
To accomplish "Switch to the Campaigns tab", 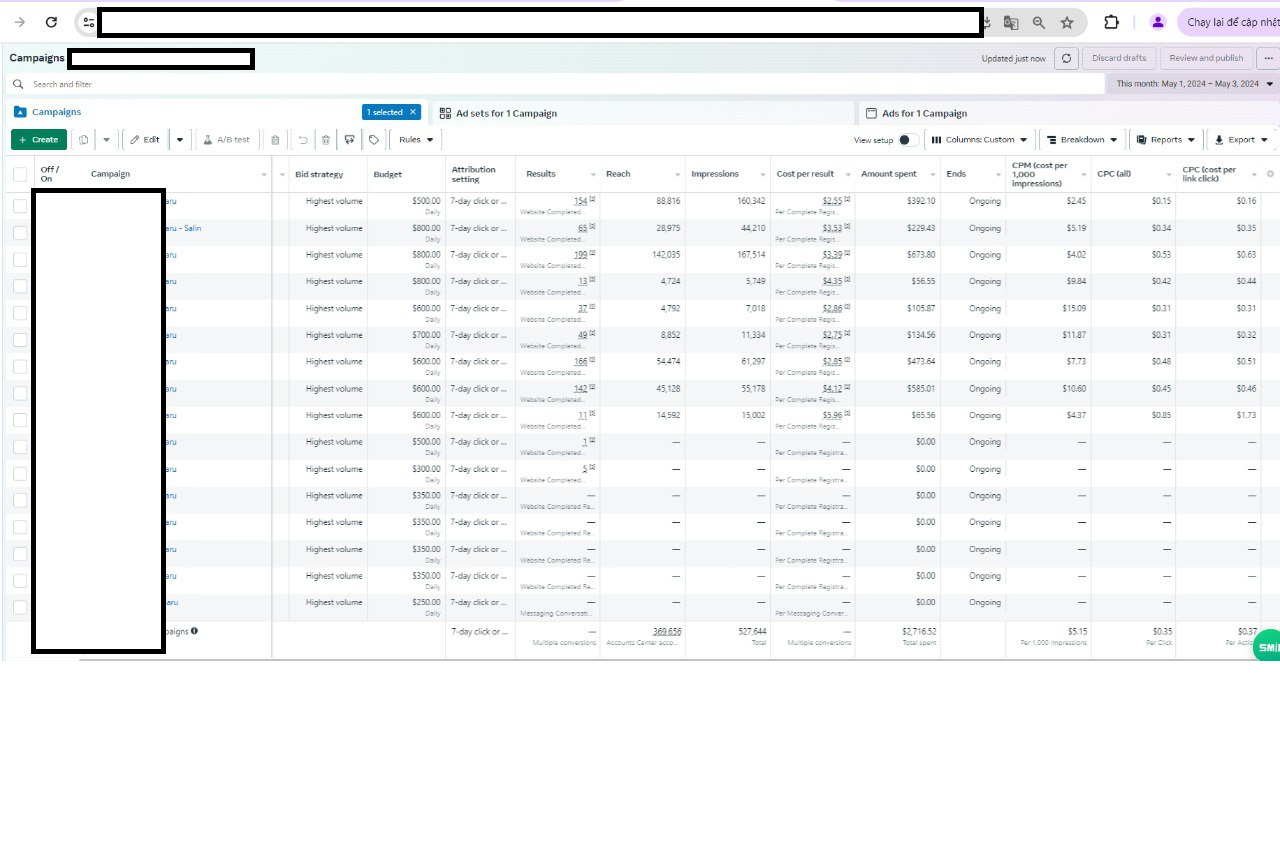I will pos(57,113).
